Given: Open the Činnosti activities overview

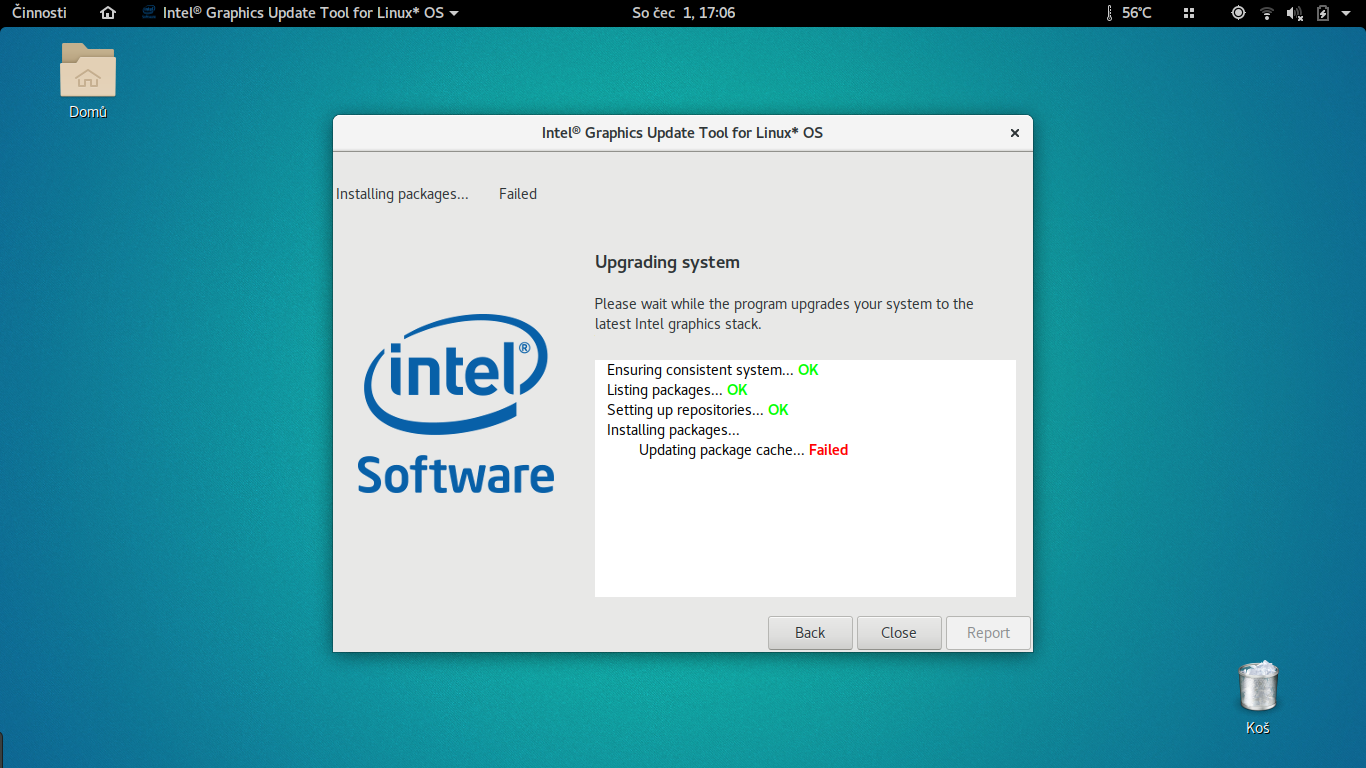Looking at the screenshot, I should click(39, 13).
